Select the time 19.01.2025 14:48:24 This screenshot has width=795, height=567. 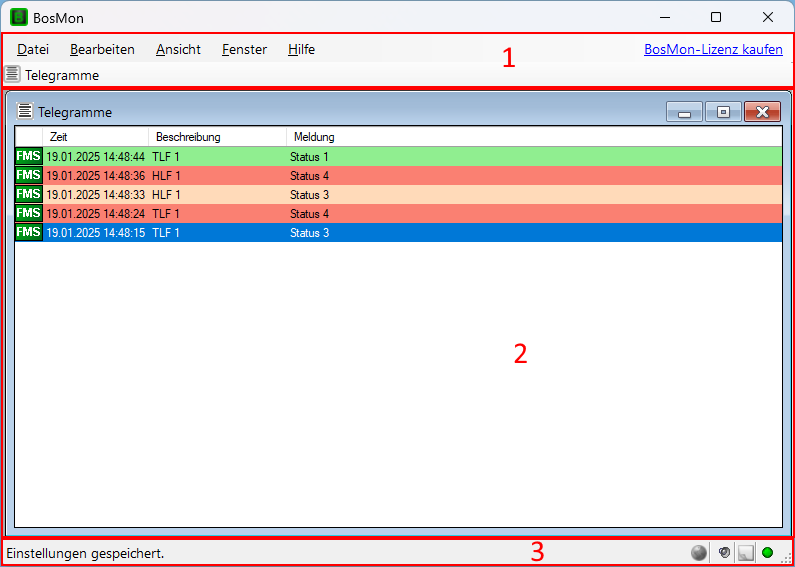[x=96, y=214]
